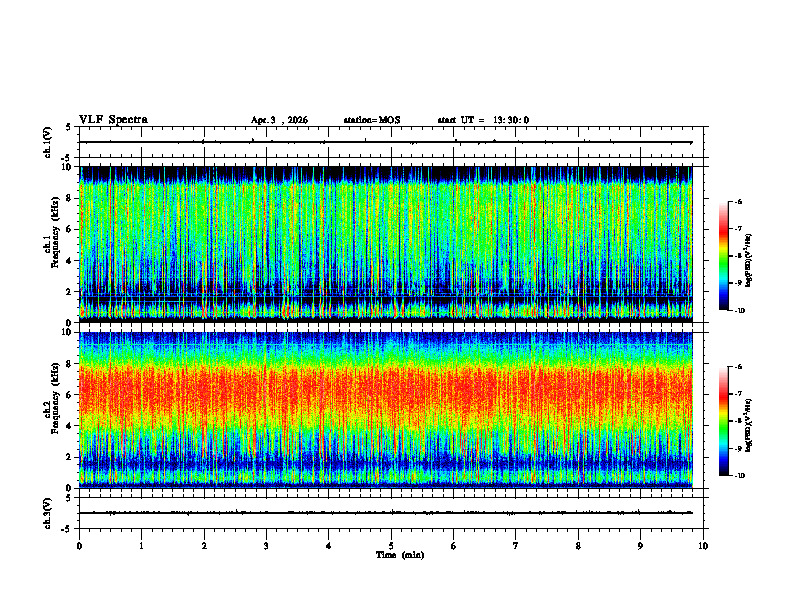Click the "-6" value on ch.2 colorbar
This screenshot has height=612, width=792.
pyautogui.click(x=739, y=367)
